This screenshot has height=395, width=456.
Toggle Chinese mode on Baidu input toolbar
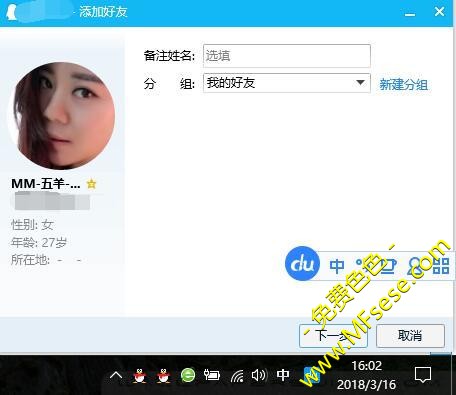[x=337, y=266]
